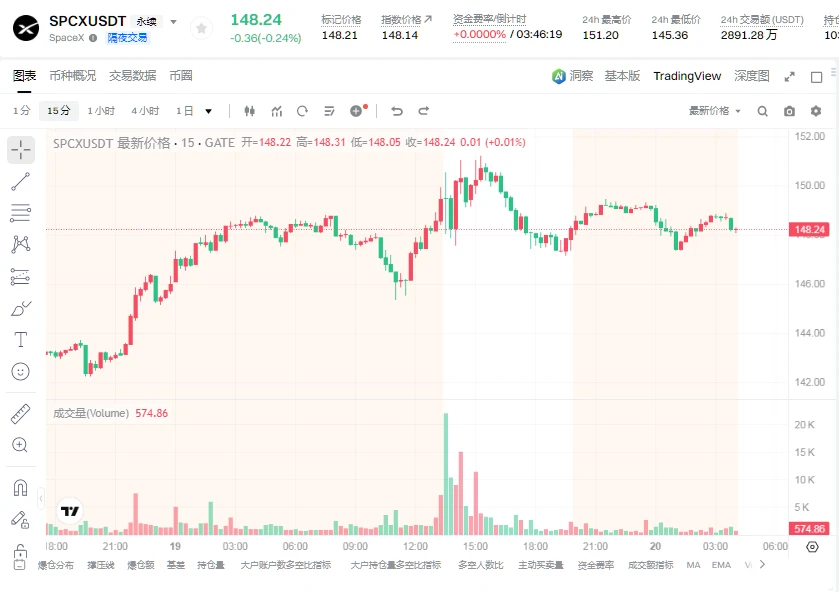839x592 pixels.
Task: Open chart settings gear icon
Action: pyautogui.click(x=815, y=111)
